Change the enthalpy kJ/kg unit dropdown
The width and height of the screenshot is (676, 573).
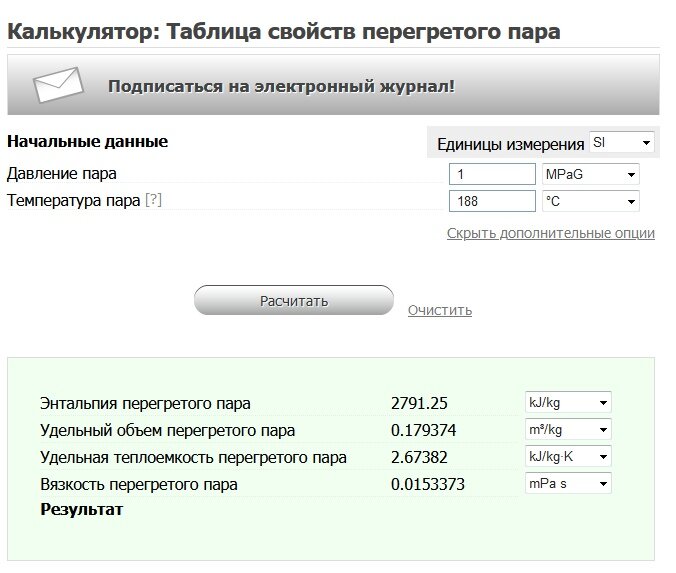(x=567, y=403)
